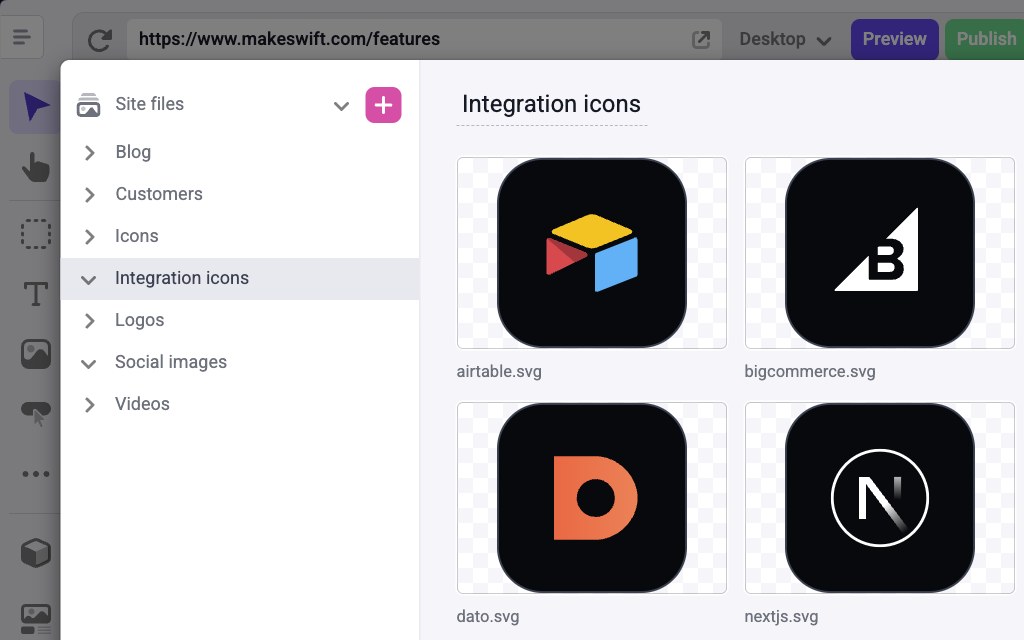Select the bigcommerce.svg thumbnail
The height and width of the screenshot is (640, 1024).
pos(880,253)
